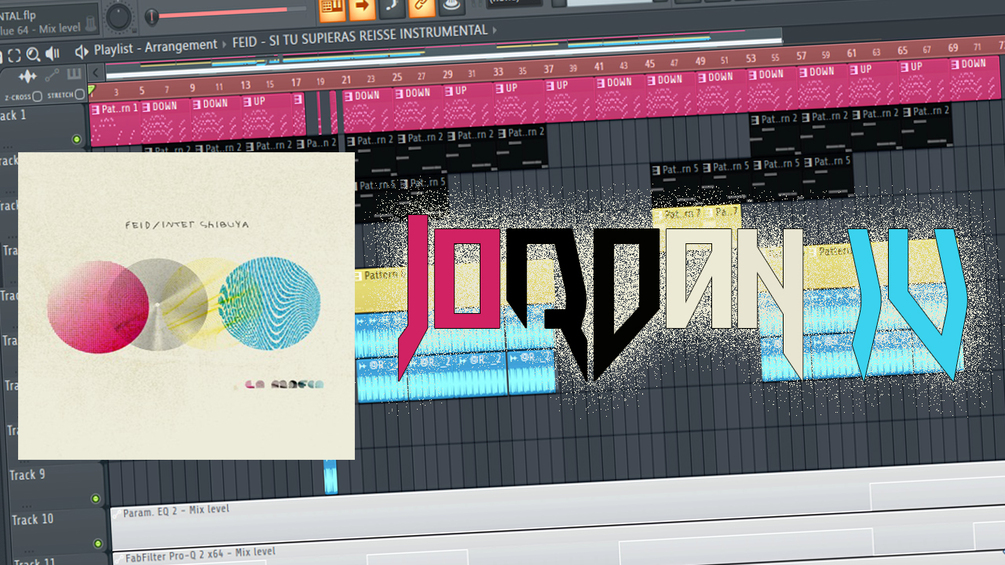Click the speaker icon before Playlist title
This screenshot has height=565, width=1005.
81,52
